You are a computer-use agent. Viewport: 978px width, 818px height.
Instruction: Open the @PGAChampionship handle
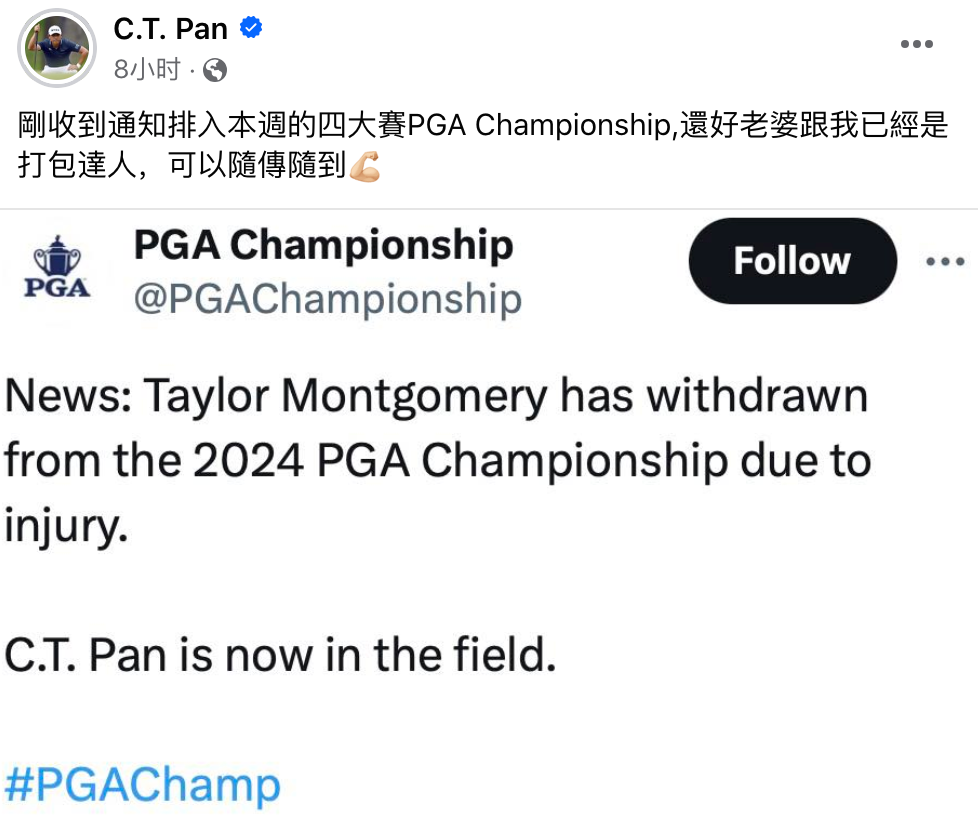coord(327,299)
